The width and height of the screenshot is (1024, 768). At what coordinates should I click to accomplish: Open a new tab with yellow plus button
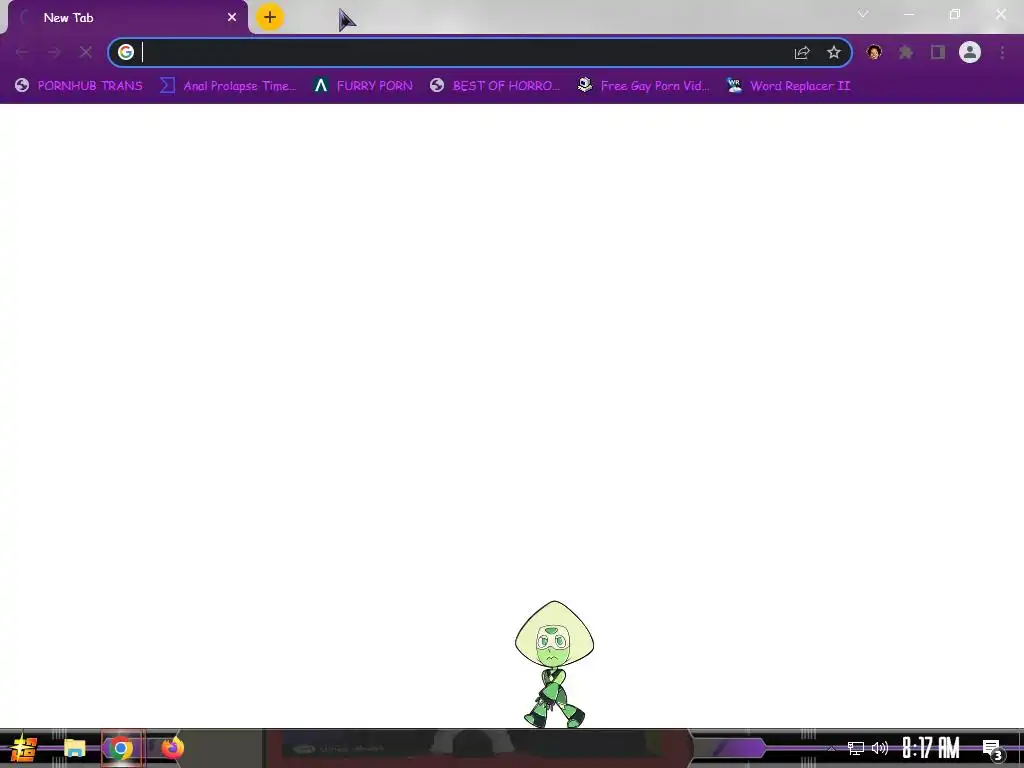[x=270, y=18]
